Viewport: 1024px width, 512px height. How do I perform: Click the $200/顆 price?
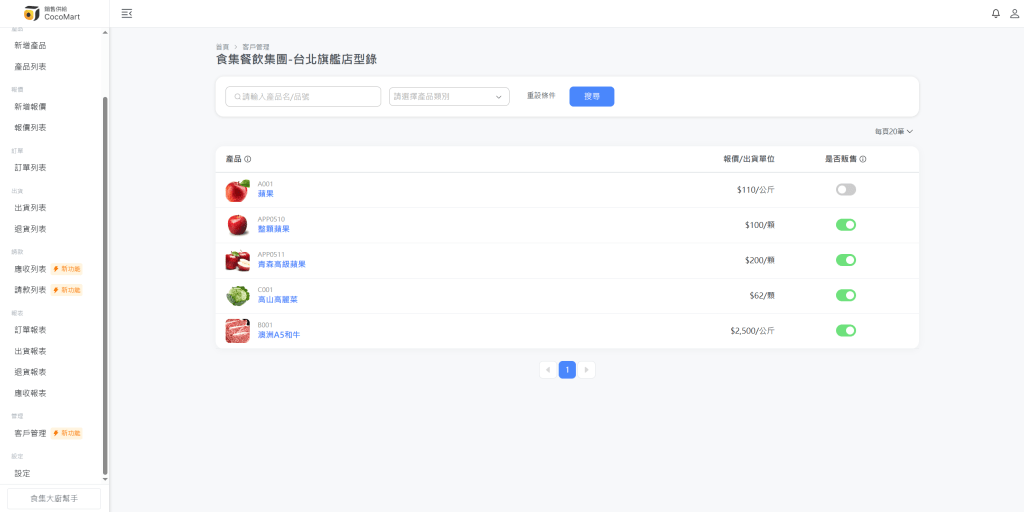click(x=760, y=261)
